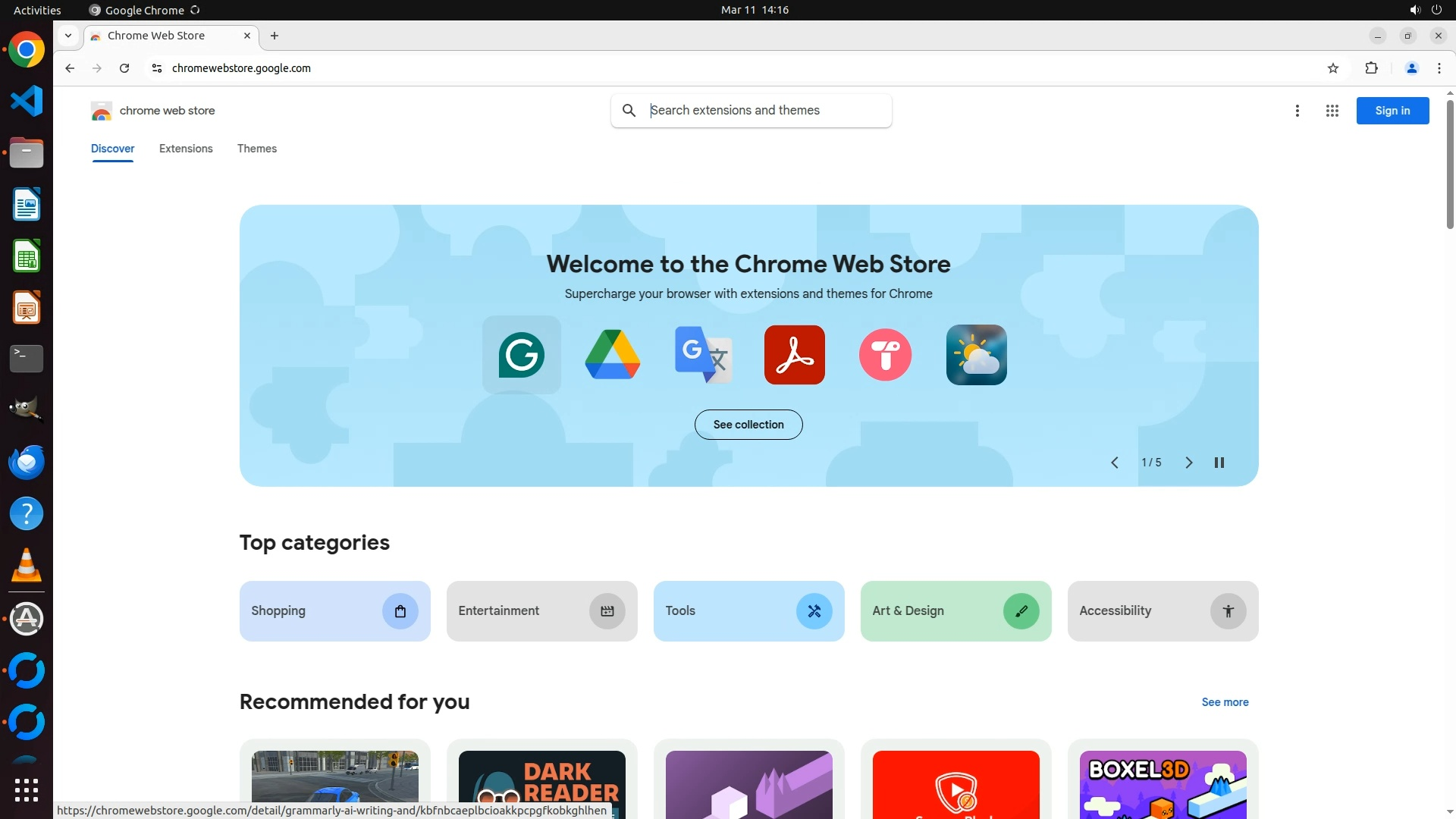
Task: Switch to the Themes tab
Action: 256,149
